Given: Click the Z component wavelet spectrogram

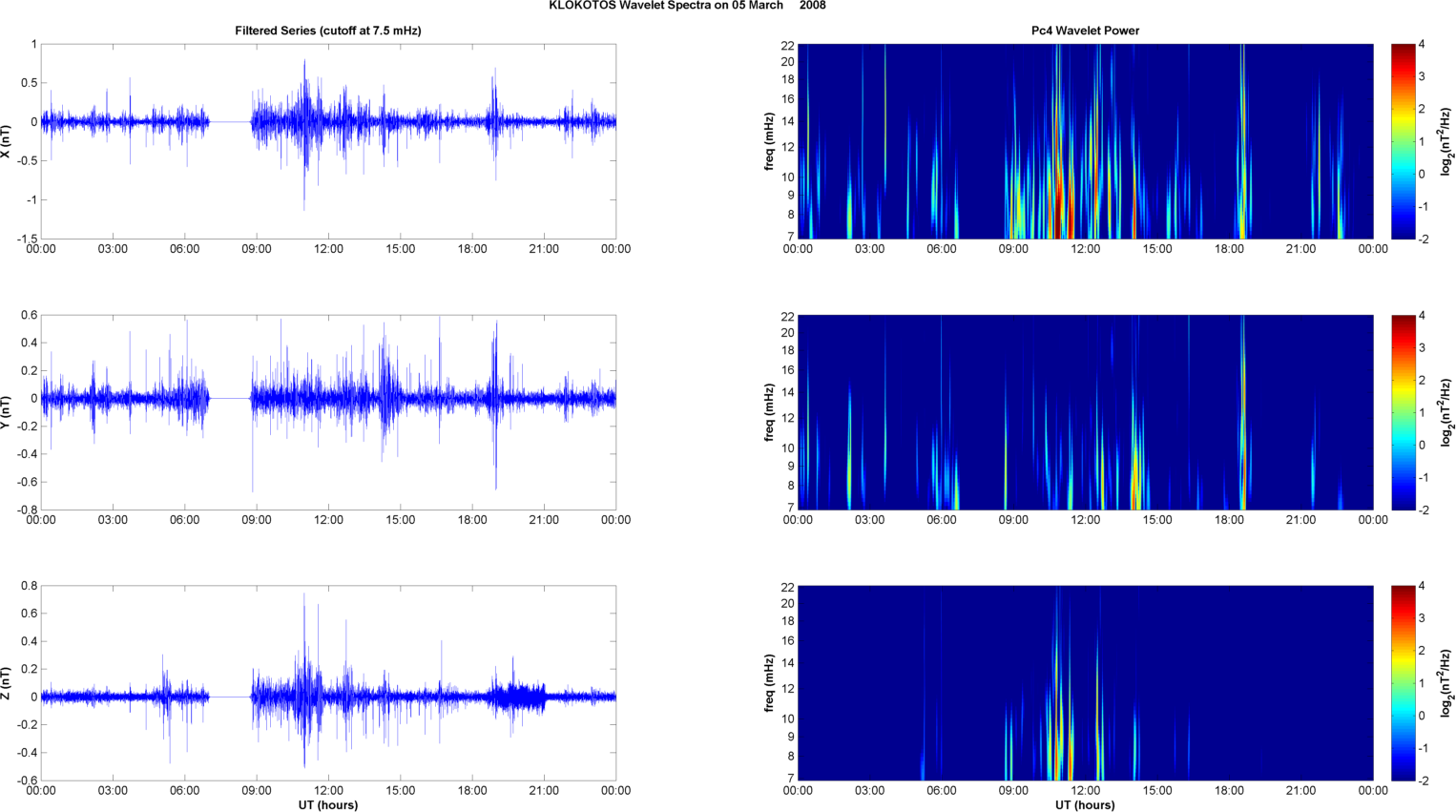Looking at the screenshot, I should click(x=1085, y=683).
